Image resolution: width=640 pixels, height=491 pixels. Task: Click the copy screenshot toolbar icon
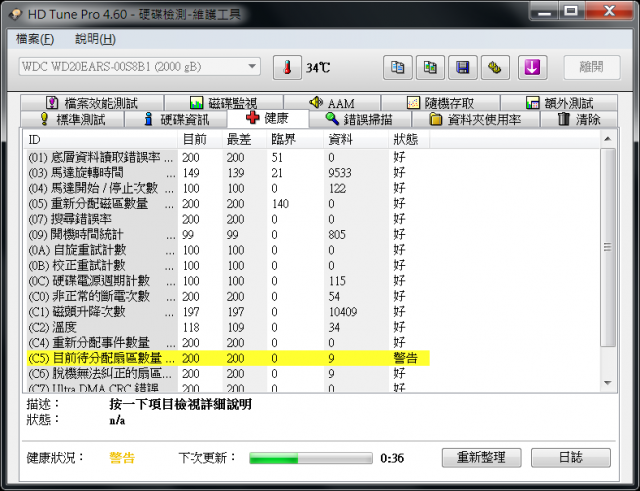[430, 68]
